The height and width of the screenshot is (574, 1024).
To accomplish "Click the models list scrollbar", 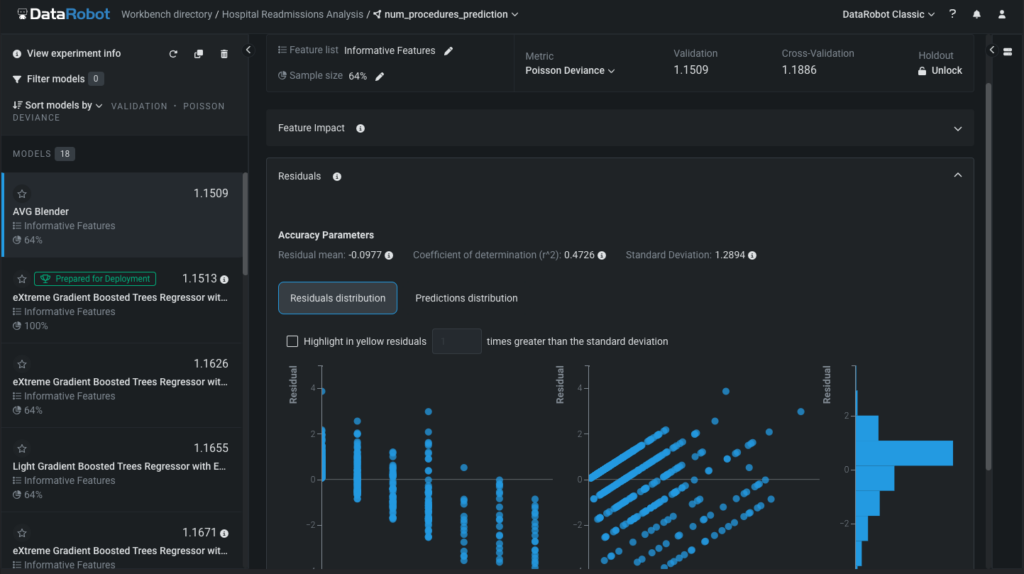I will [245, 224].
